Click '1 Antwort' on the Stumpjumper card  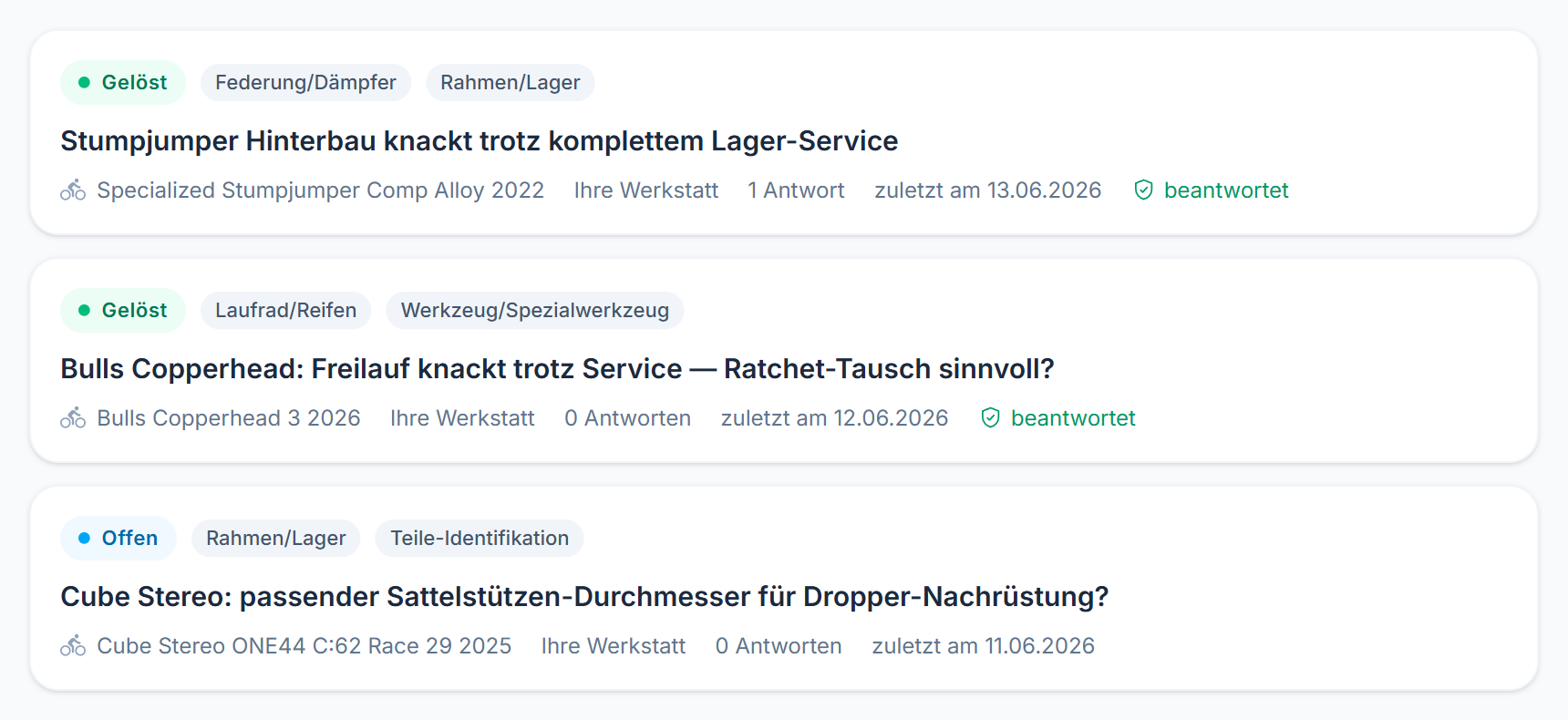796,190
